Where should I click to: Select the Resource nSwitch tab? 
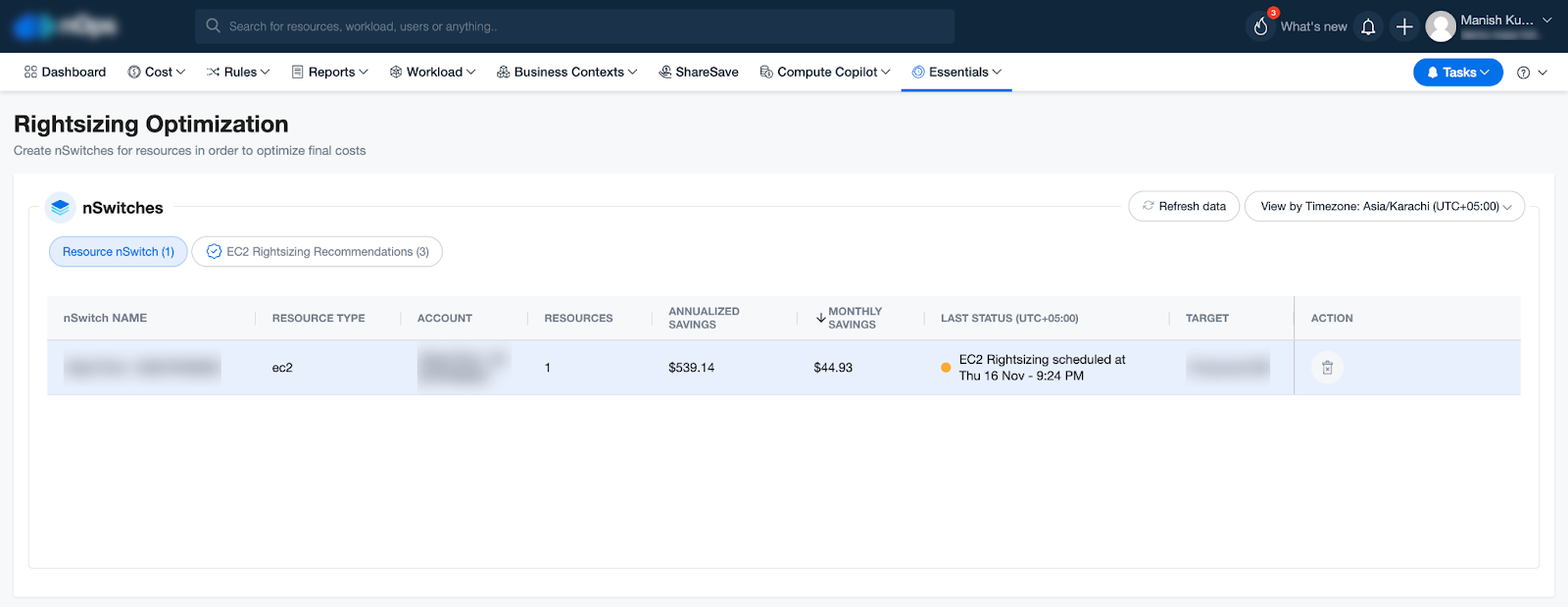[x=118, y=252]
